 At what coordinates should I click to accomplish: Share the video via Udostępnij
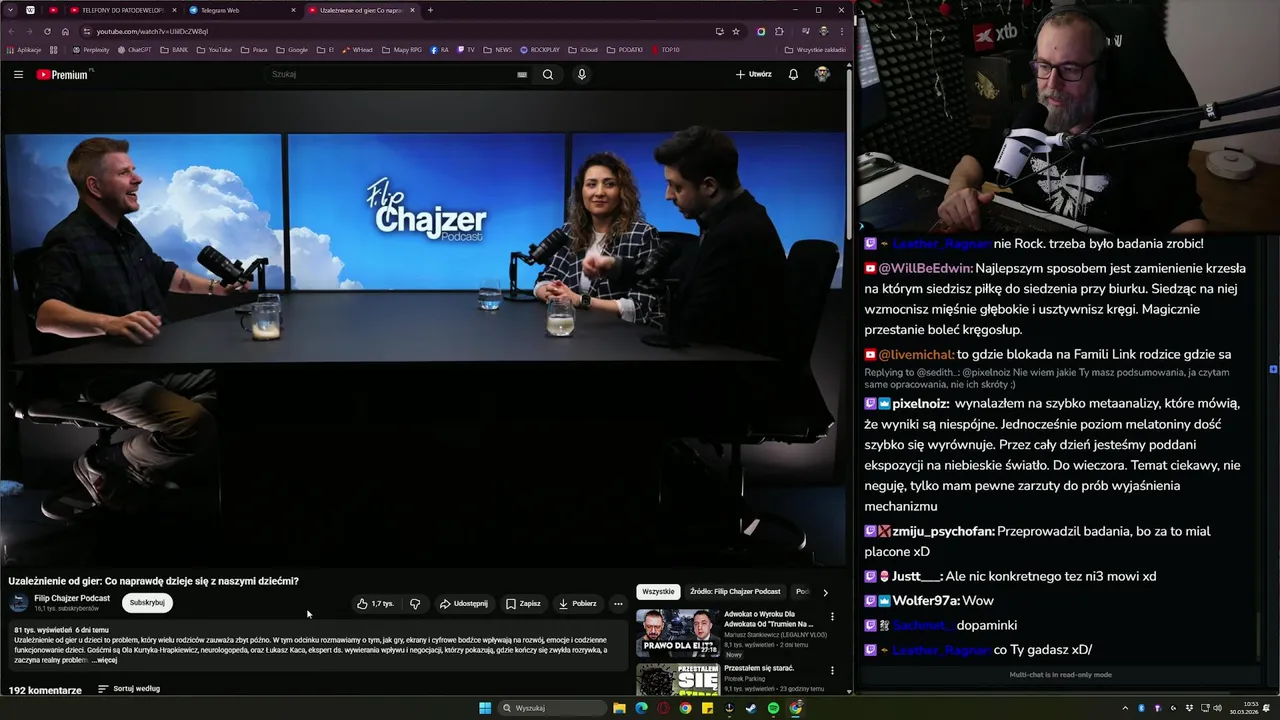(464, 603)
